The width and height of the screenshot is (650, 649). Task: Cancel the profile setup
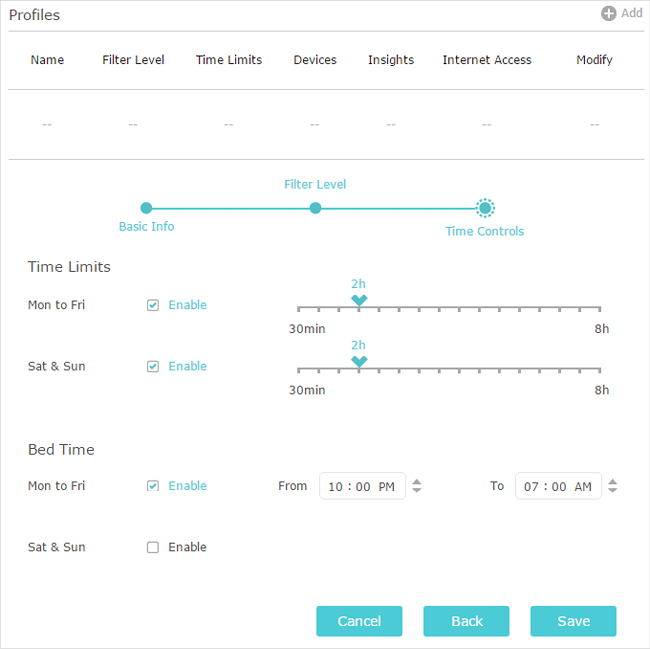[x=359, y=621]
